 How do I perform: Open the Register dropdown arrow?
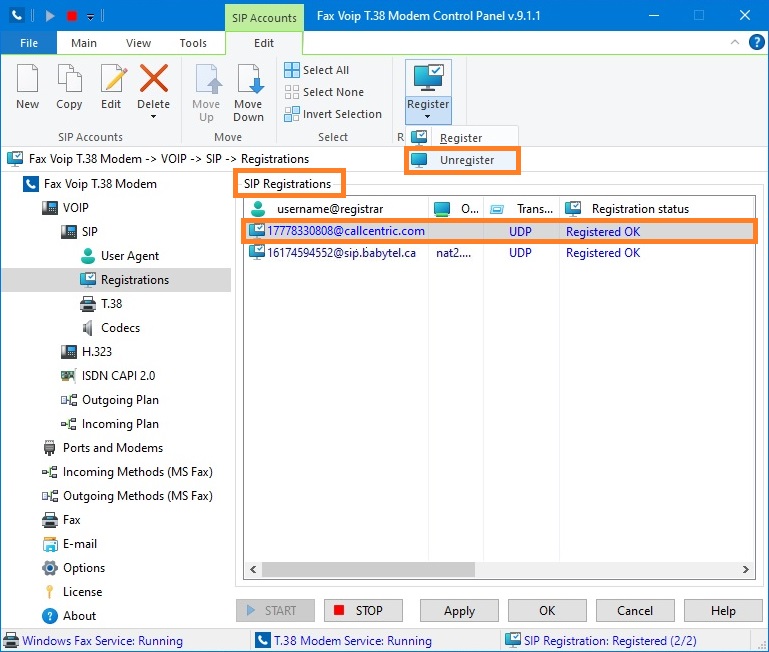(x=428, y=117)
